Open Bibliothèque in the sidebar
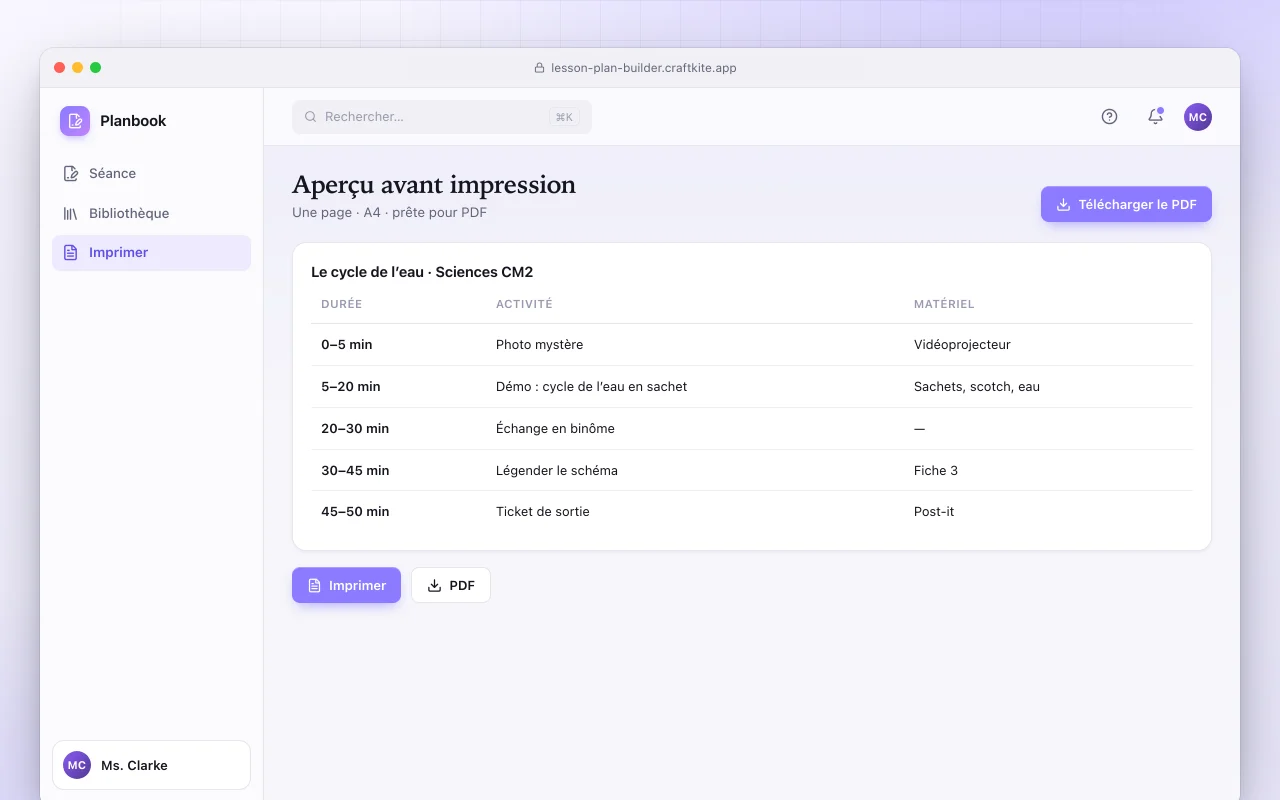Screen dimensions: 1280x800 coord(151,213)
